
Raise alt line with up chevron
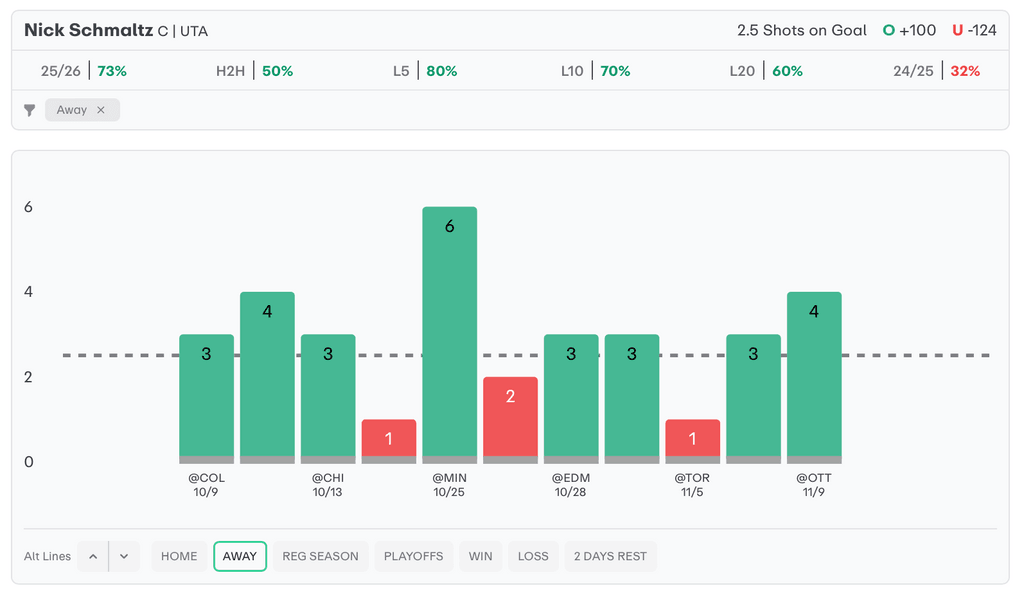click(93, 557)
